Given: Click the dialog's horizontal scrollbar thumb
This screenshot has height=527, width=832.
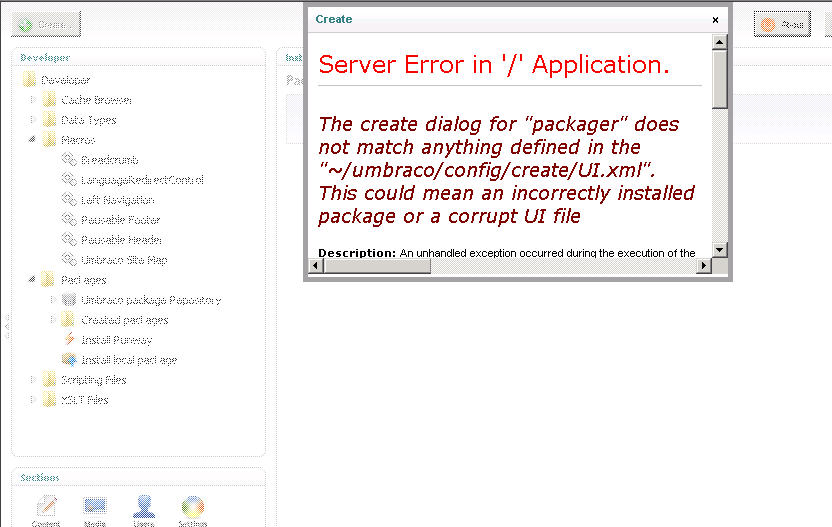Looking at the screenshot, I should click(x=377, y=265).
